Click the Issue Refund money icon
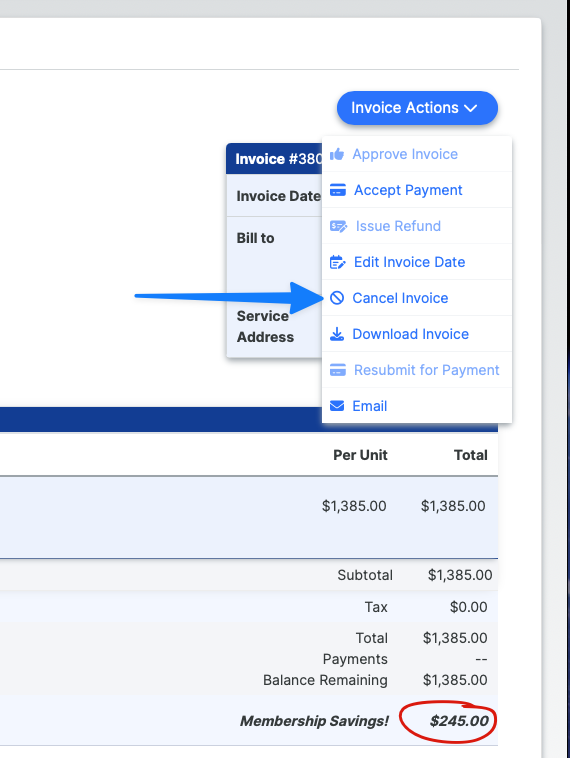570x758 pixels. tap(338, 226)
